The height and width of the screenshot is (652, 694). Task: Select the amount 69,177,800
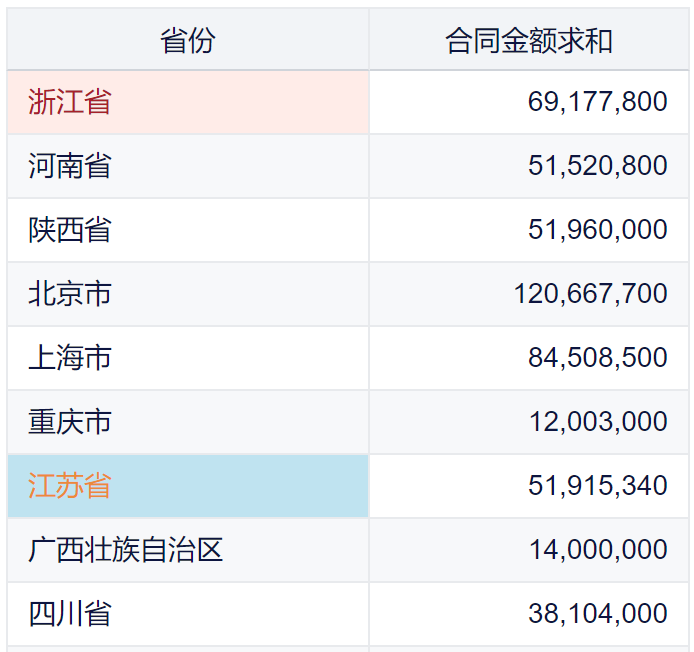[597, 102]
